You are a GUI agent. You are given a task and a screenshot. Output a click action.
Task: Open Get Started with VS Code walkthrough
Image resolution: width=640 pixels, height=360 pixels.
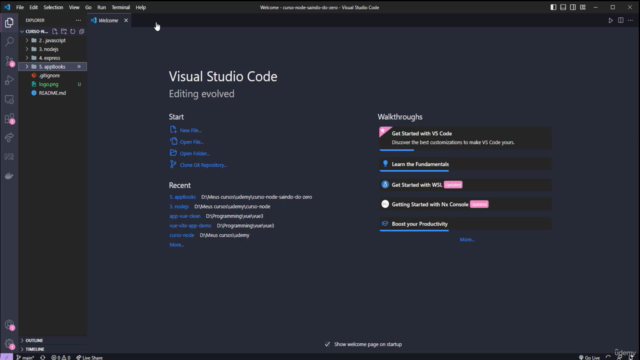click(465, 138)
